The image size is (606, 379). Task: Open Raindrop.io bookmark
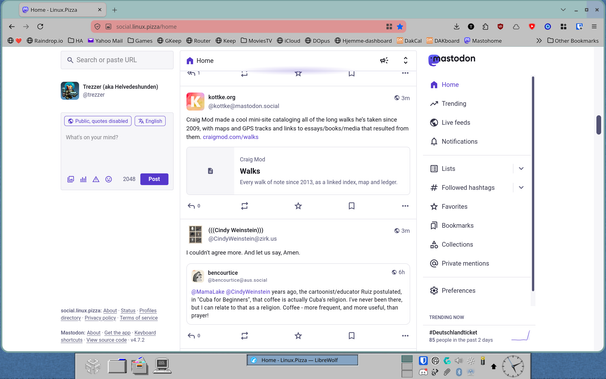pos(44,41)
